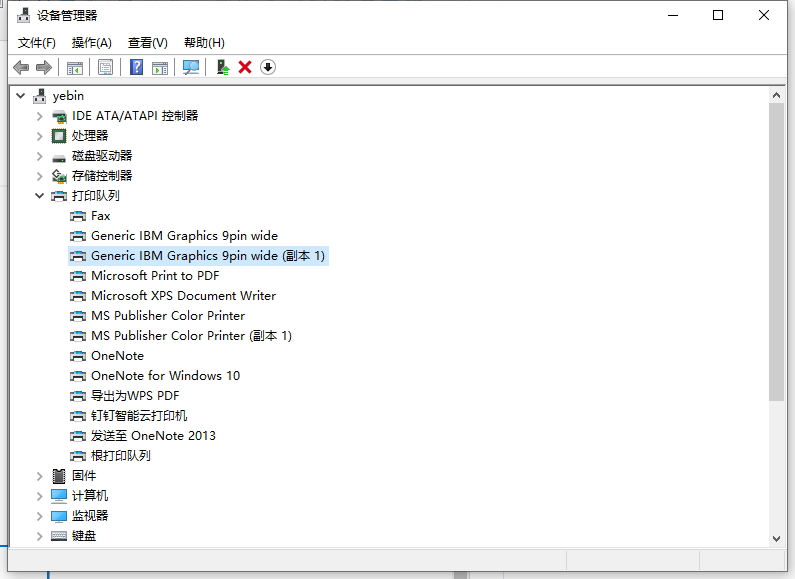Expand the 固件 category
The height and width of the screenshot is (579, 795).
(x=40, y=476)
